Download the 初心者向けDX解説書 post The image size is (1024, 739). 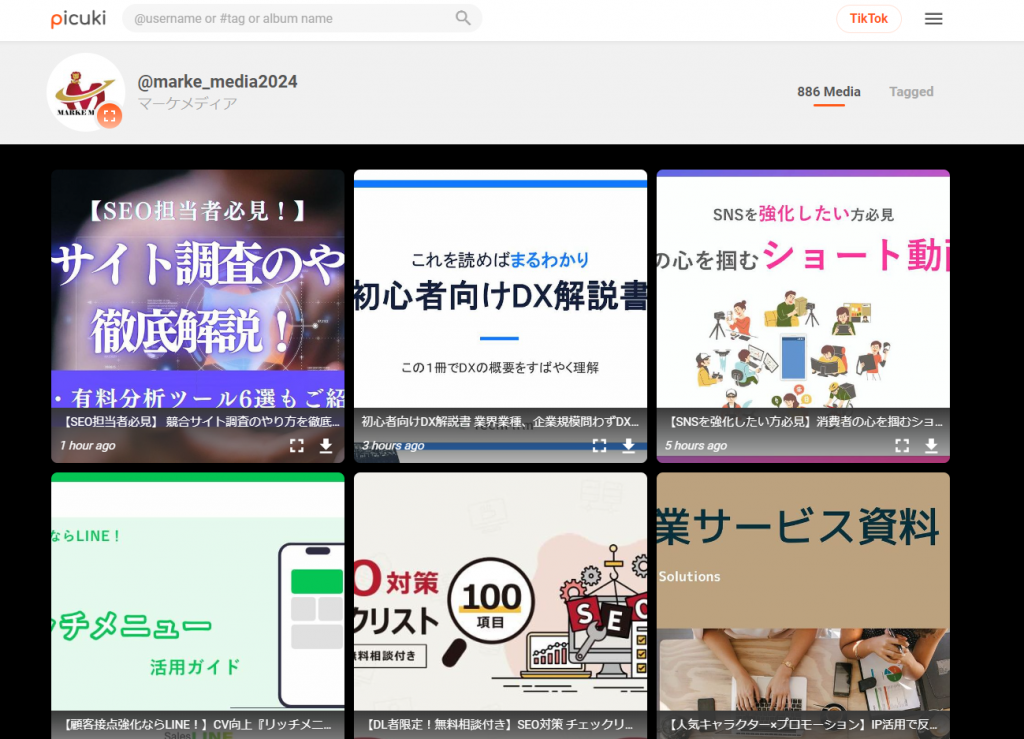[628, 446]
